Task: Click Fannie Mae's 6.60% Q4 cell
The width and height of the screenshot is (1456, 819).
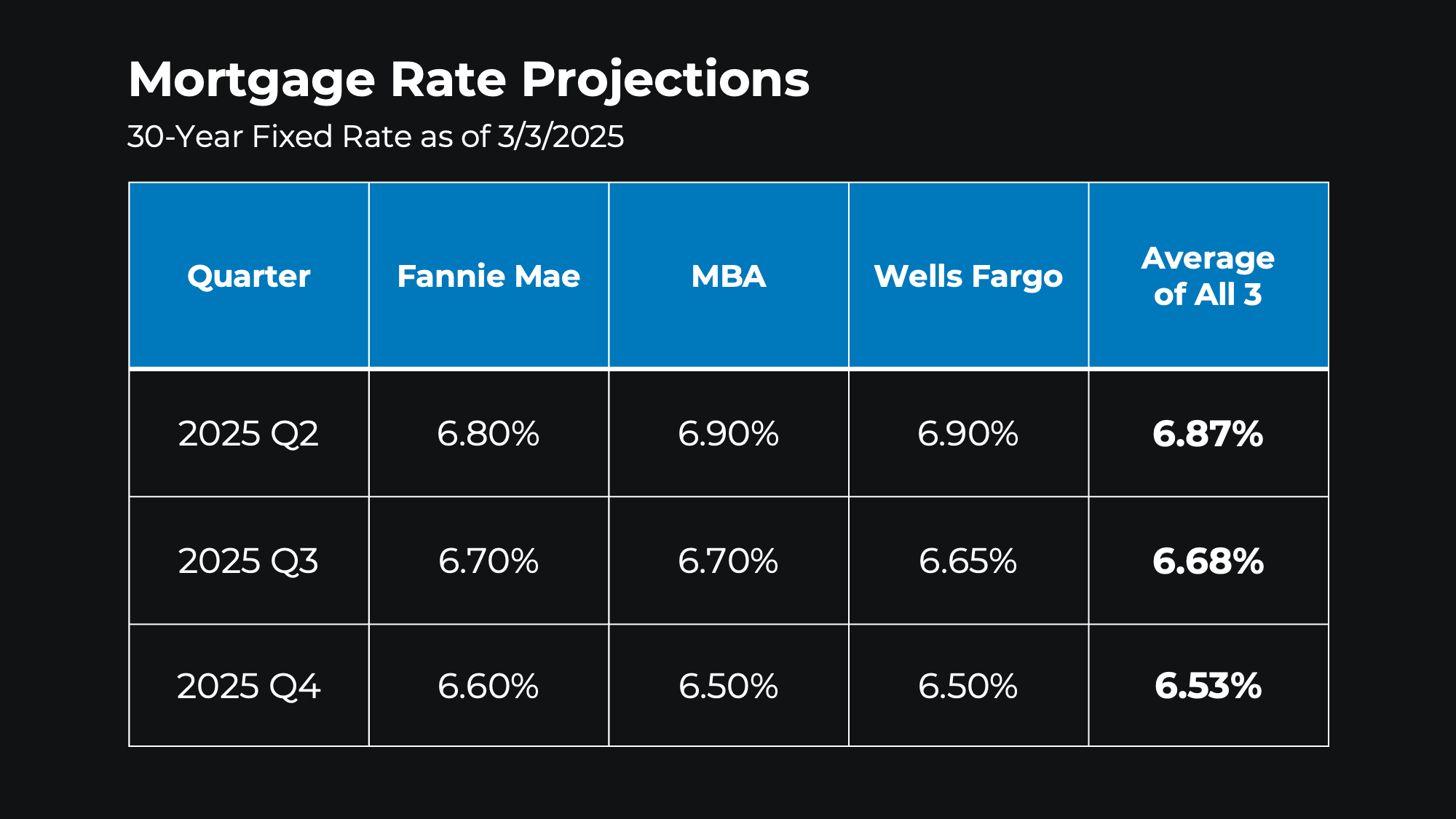Action: pyautogui.click(x=488, y=687)
